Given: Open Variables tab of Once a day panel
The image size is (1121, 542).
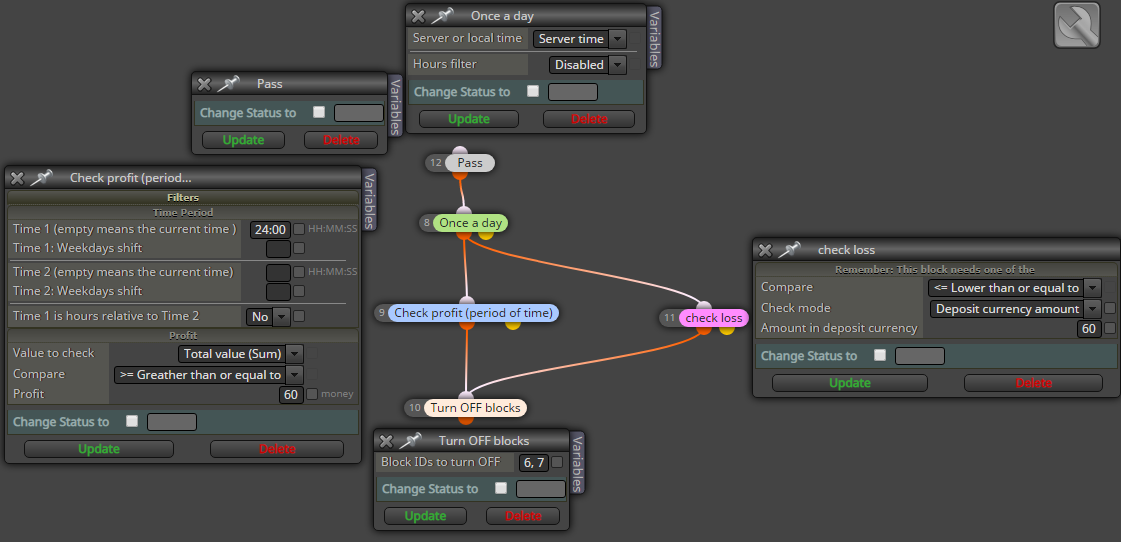Looking at the screenshot, I should [x=655, y=37].
